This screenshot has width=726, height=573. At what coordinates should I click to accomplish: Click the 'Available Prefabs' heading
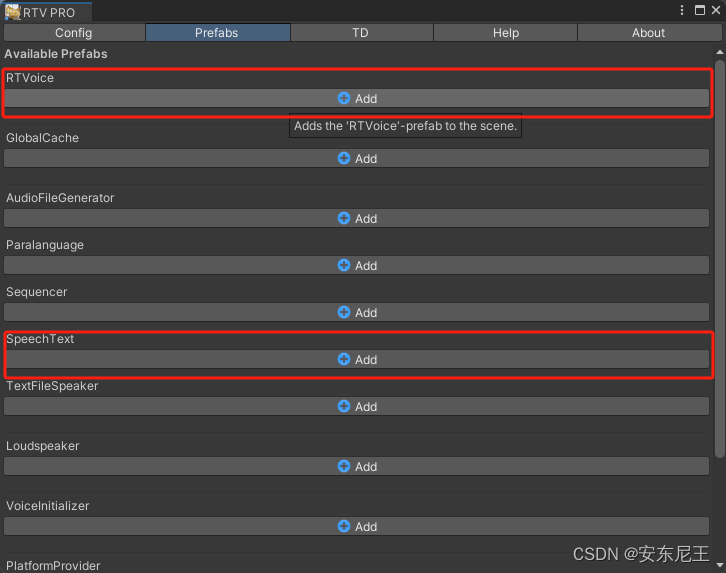coord(56,54)
